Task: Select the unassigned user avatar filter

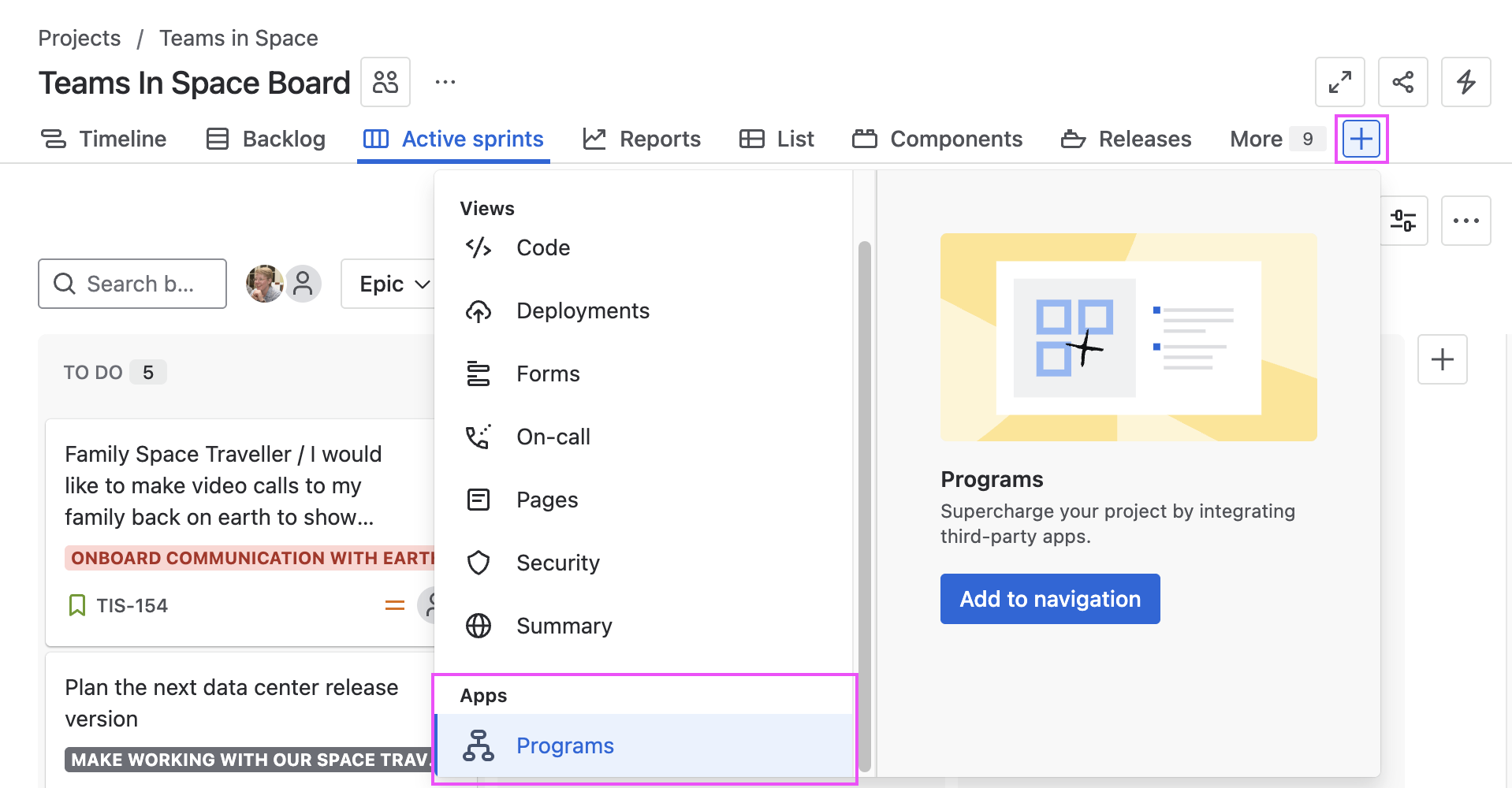Action: (304, 284)
